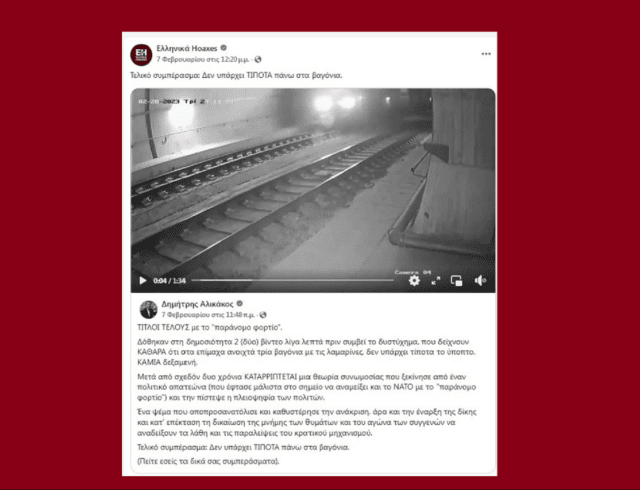
Task: Click the video time display 0:04 / 1:34
Action: tap(169, 281)
